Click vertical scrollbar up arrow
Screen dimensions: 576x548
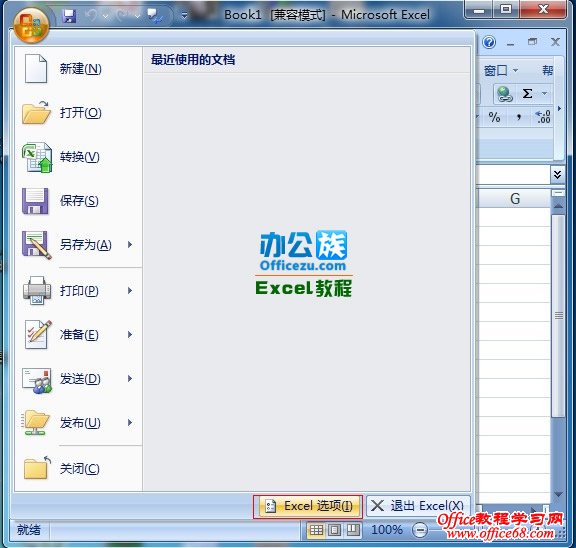pos(558,206)
